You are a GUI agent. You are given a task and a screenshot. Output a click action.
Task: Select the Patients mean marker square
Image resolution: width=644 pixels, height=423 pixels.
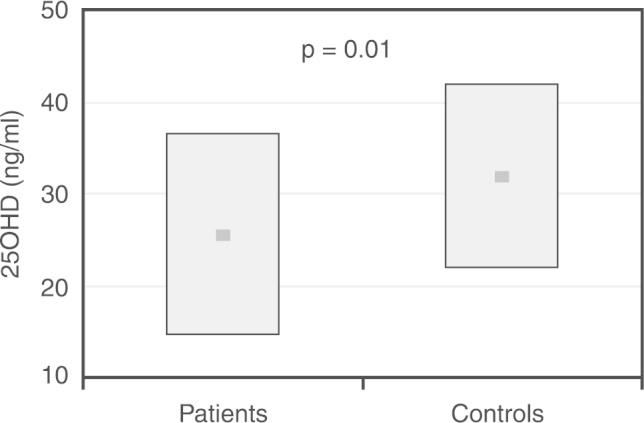(x=223, y=235)
